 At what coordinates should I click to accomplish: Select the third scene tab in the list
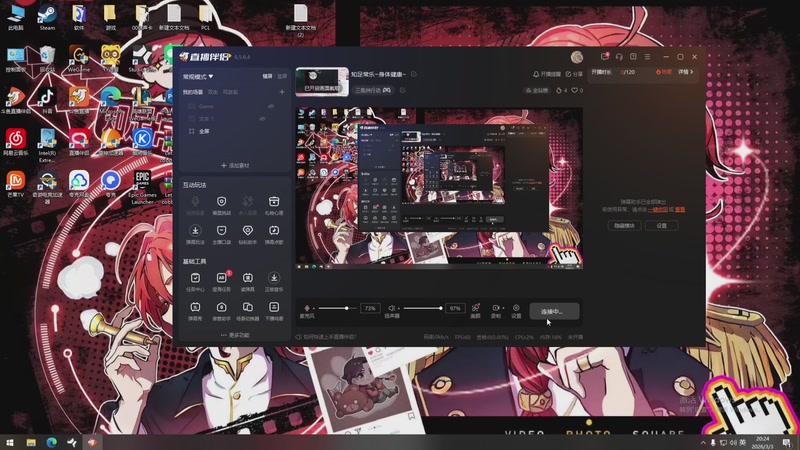230,92
